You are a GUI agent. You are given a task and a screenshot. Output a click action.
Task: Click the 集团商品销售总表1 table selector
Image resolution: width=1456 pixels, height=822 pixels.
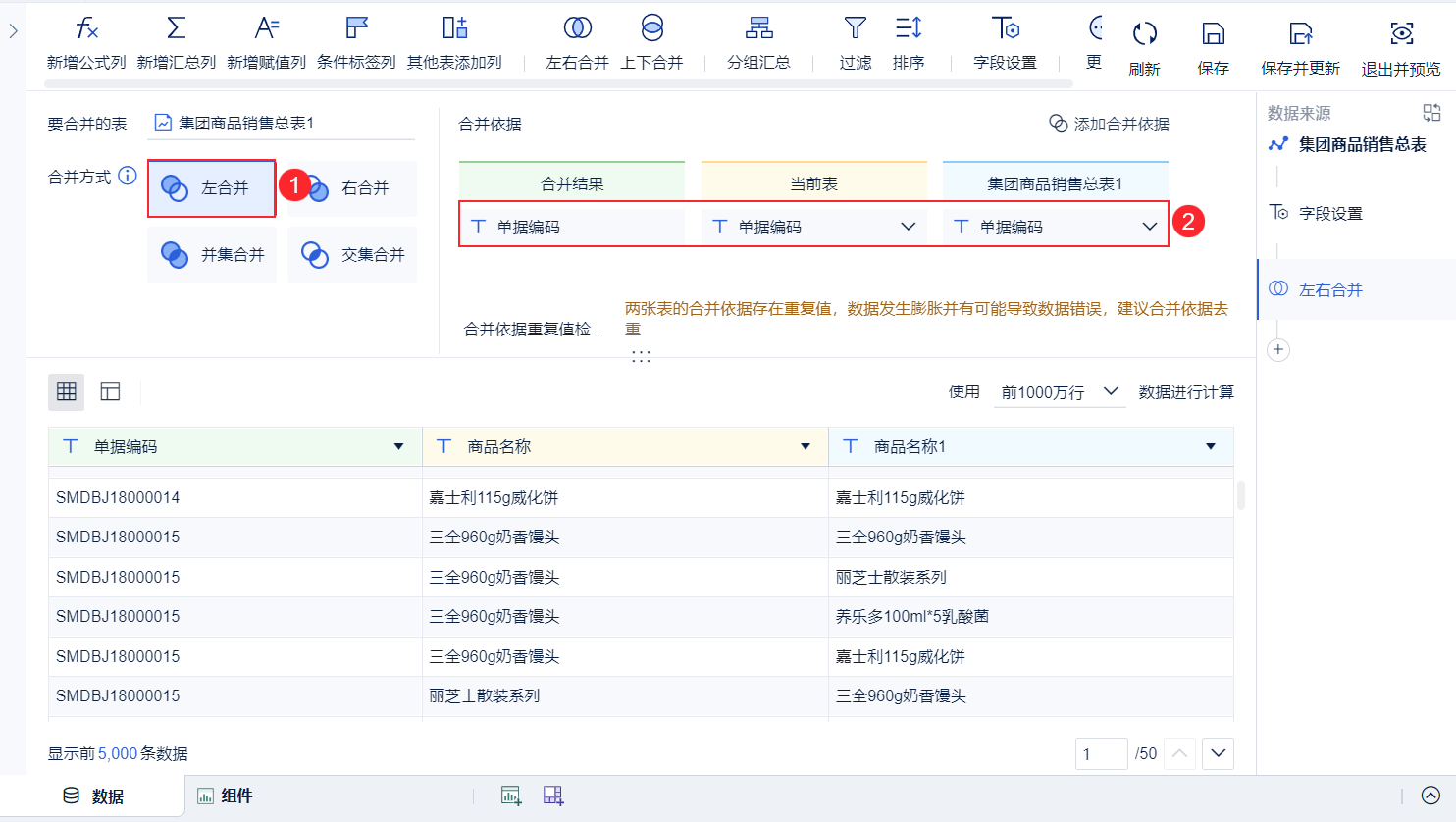click(283, 123)
